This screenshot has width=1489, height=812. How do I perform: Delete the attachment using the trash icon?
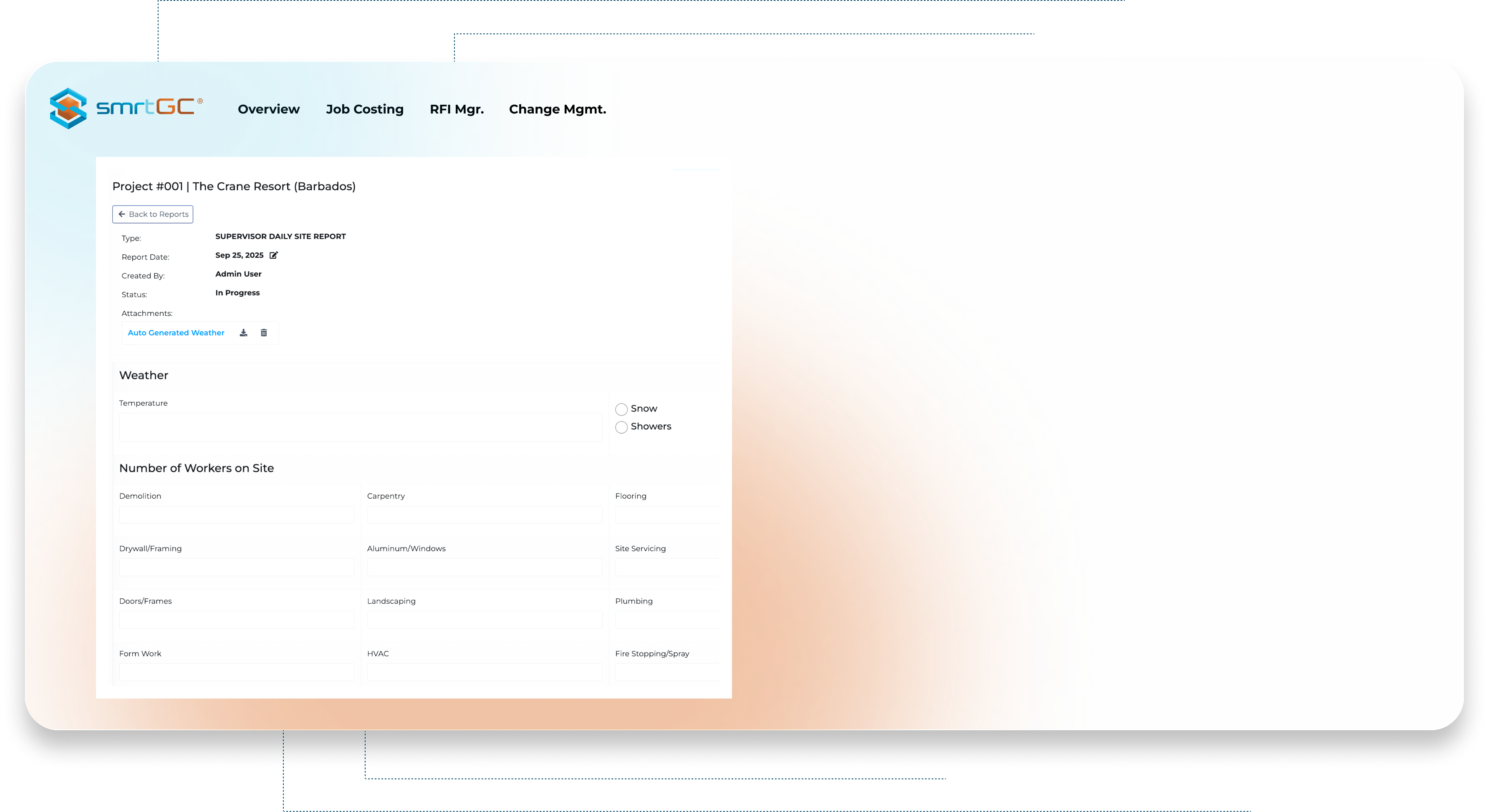pos(264,332)
